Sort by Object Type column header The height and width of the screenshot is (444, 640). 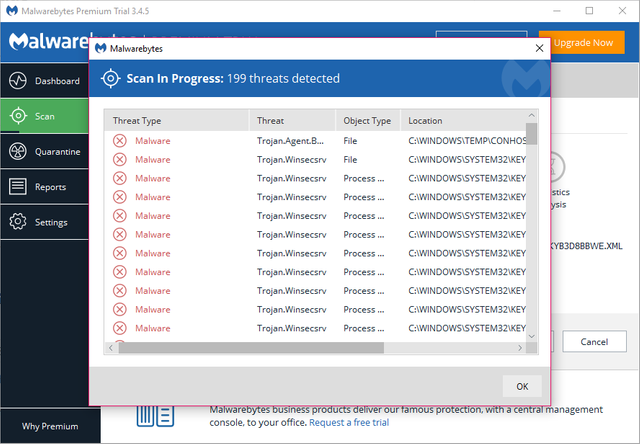(368, 121)
